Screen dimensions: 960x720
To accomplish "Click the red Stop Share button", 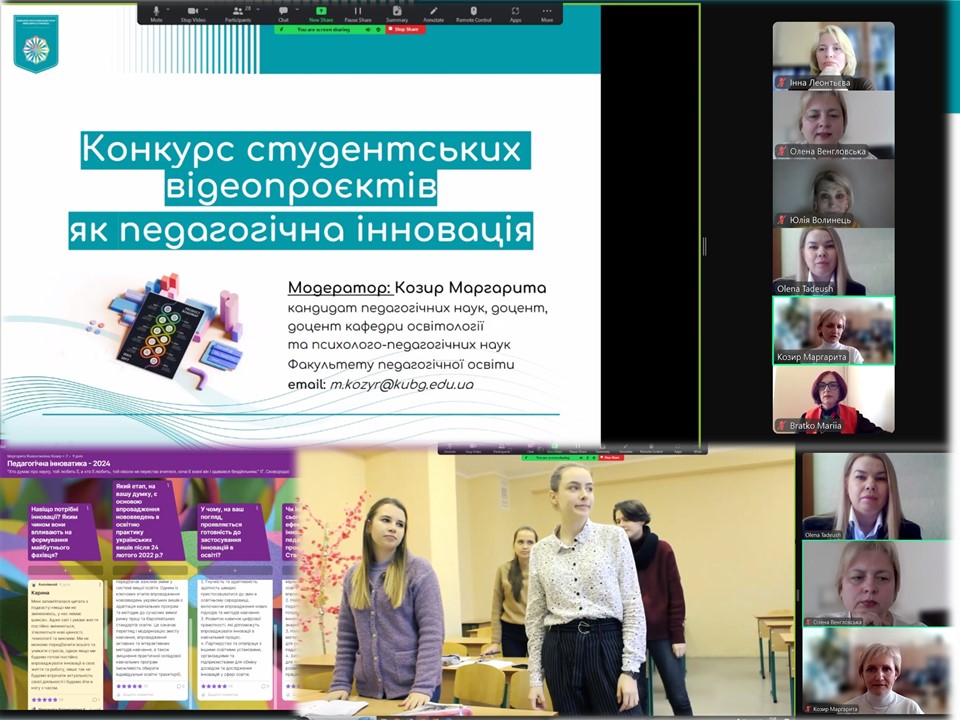I will 405,30.
